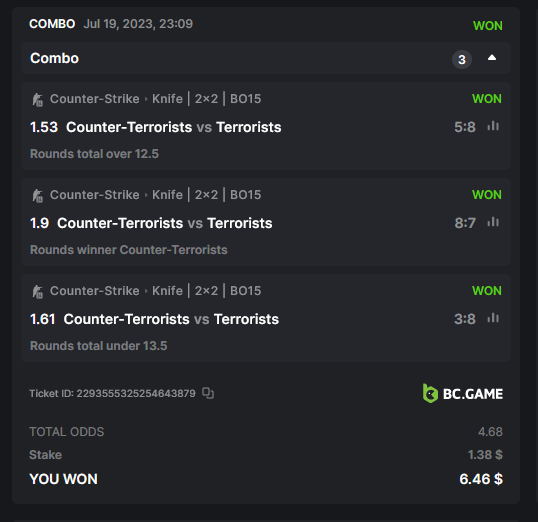Screen dimensions: 538x522
Task: Click 'Rounds winner Counter-Terrorists' market text
Action: click(129, 250)
